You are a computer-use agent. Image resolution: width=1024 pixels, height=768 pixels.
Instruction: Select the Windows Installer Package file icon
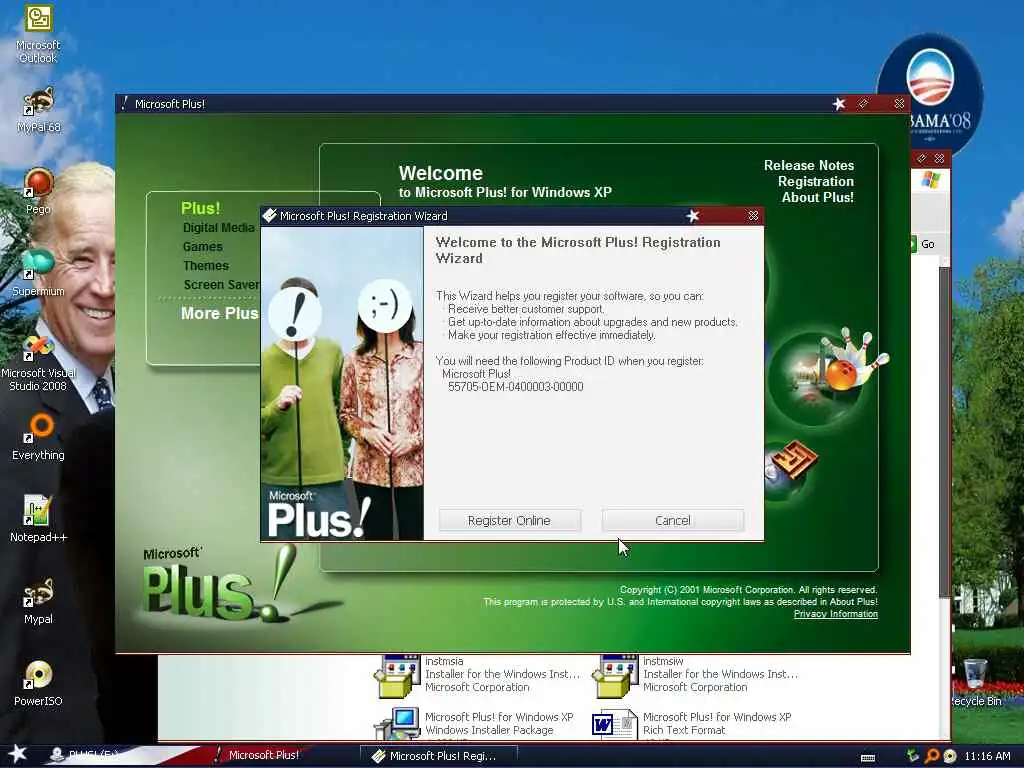[397, 724]
